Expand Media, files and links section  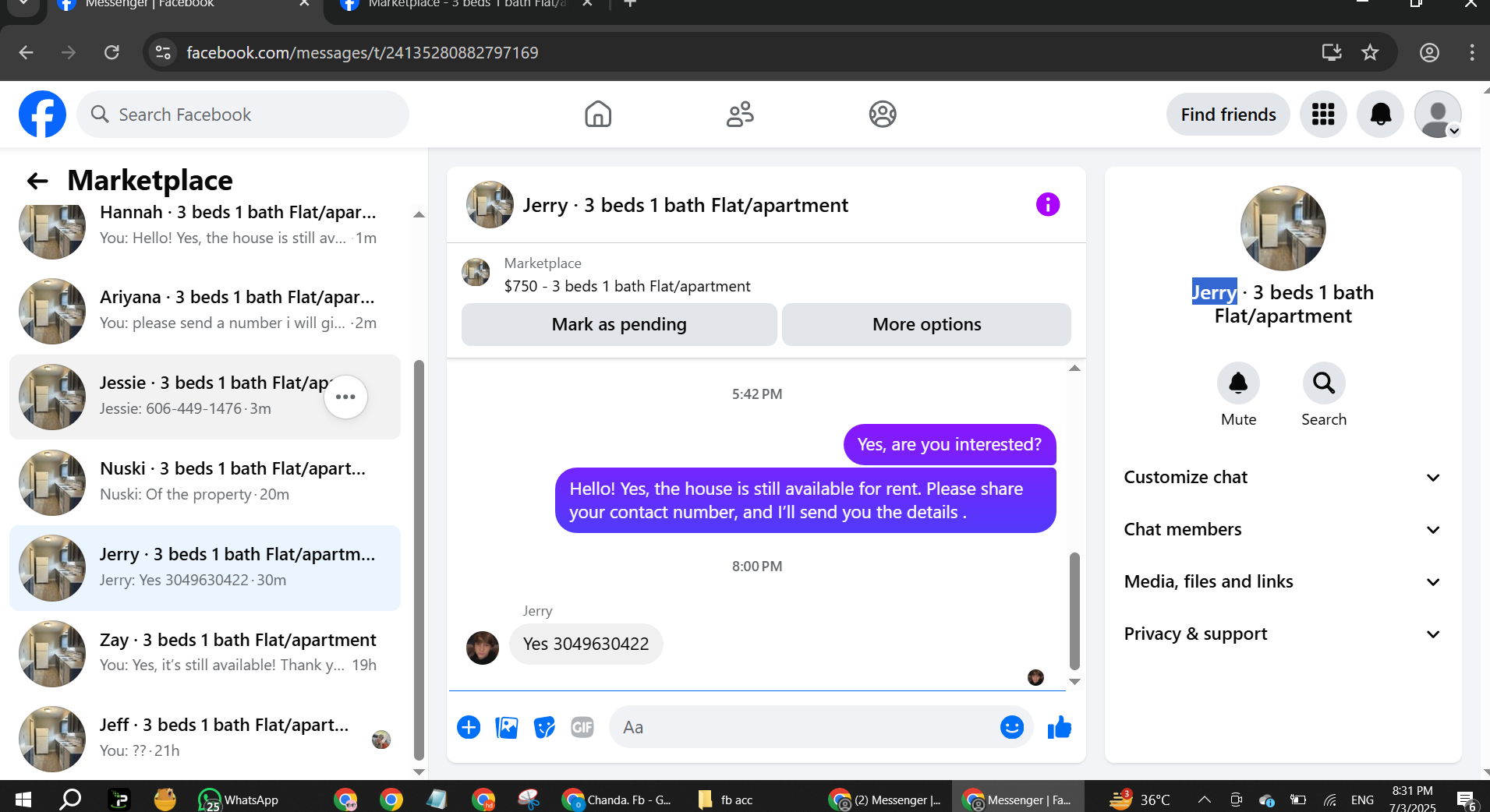1283,581
